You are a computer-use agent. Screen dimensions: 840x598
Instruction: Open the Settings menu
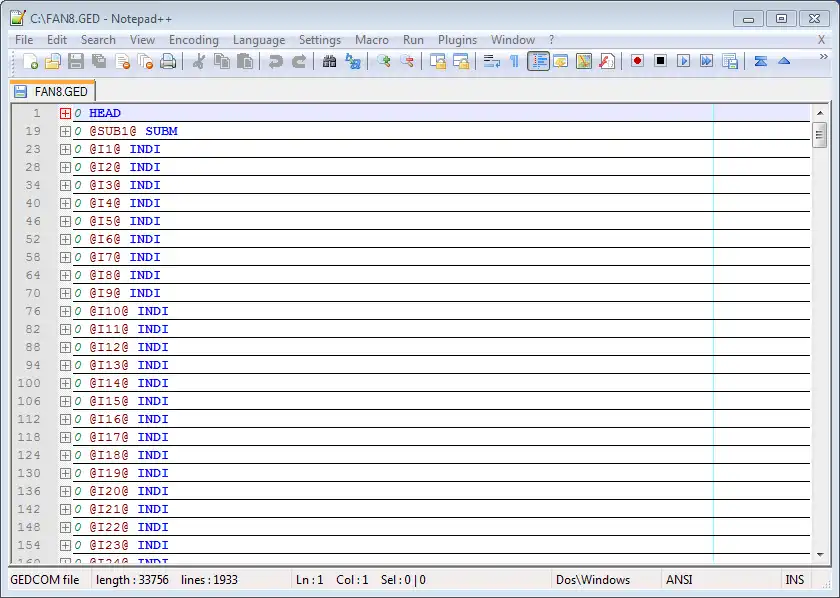click(319, 40)
